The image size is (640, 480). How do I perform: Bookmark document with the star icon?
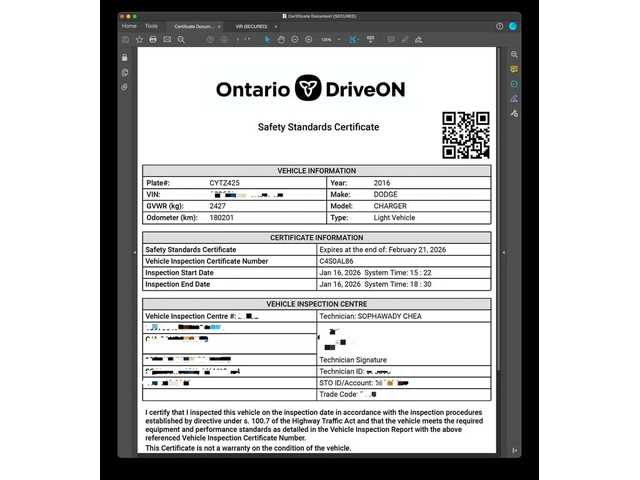pos(139,39)
